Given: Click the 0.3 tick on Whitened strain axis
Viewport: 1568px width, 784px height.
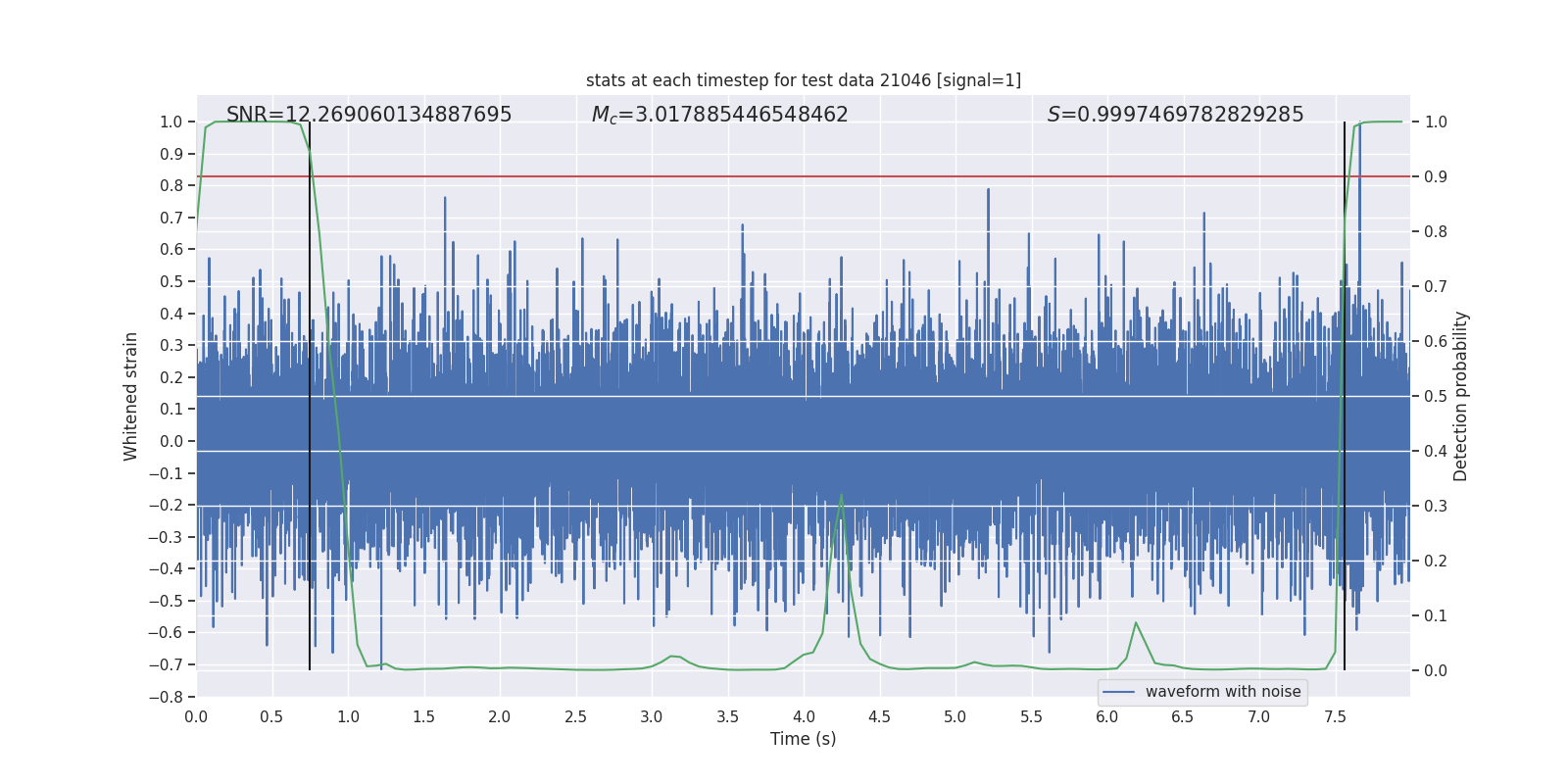Looking at the screenshot, I should 171,346.
